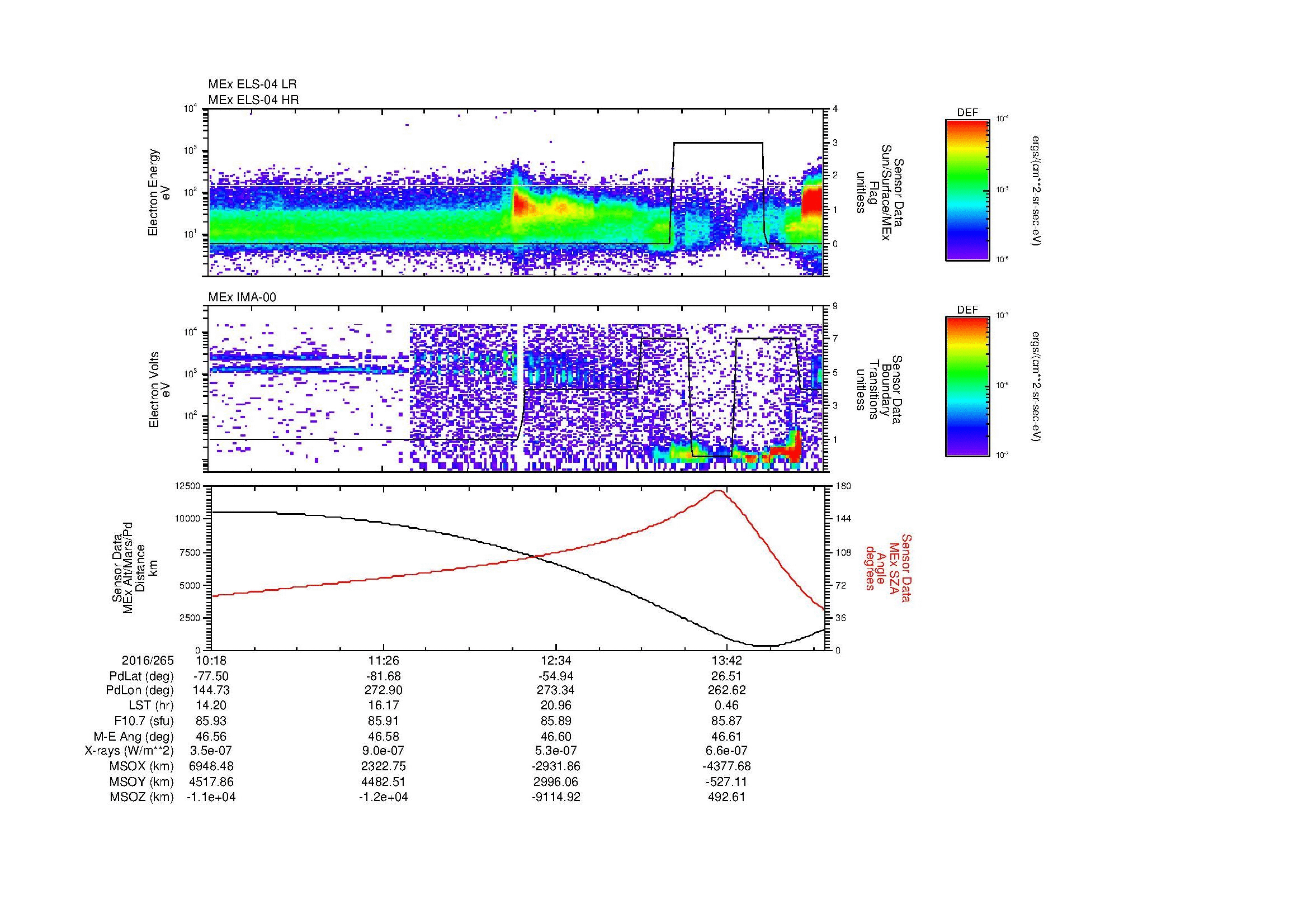Click the M-E Ang value 46.61

pos(726,737)
